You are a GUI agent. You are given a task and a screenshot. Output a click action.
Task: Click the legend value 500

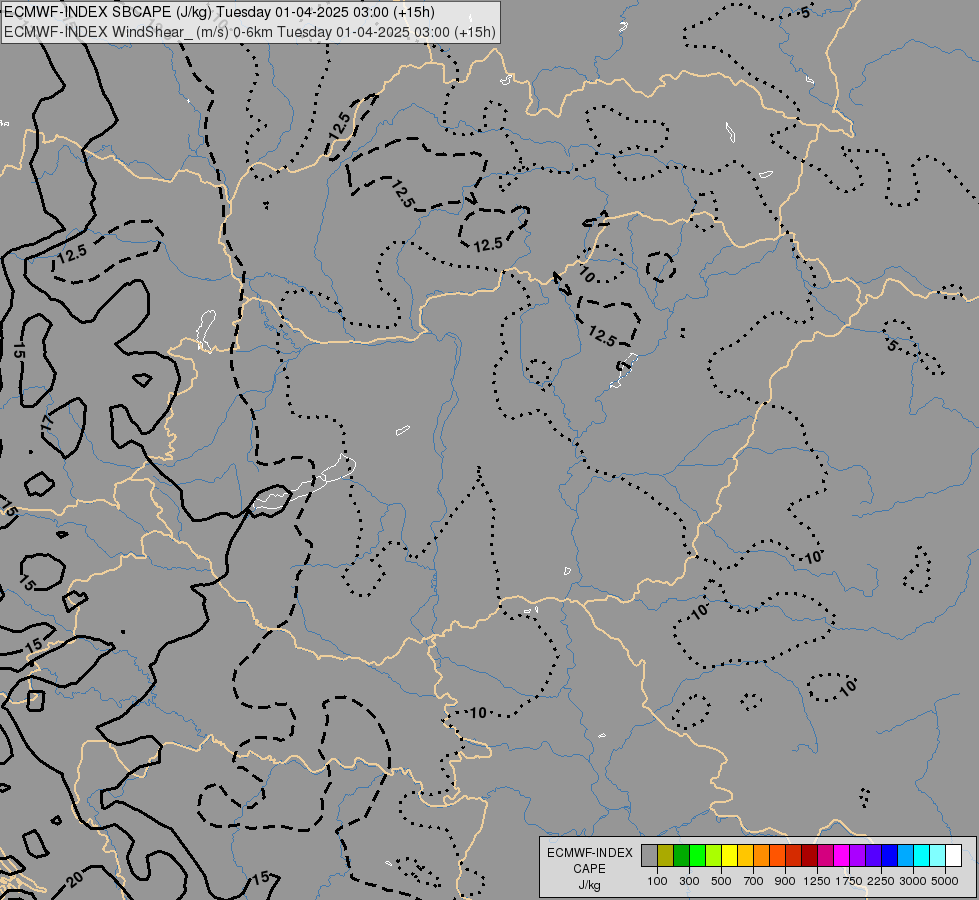coord(721,881)
